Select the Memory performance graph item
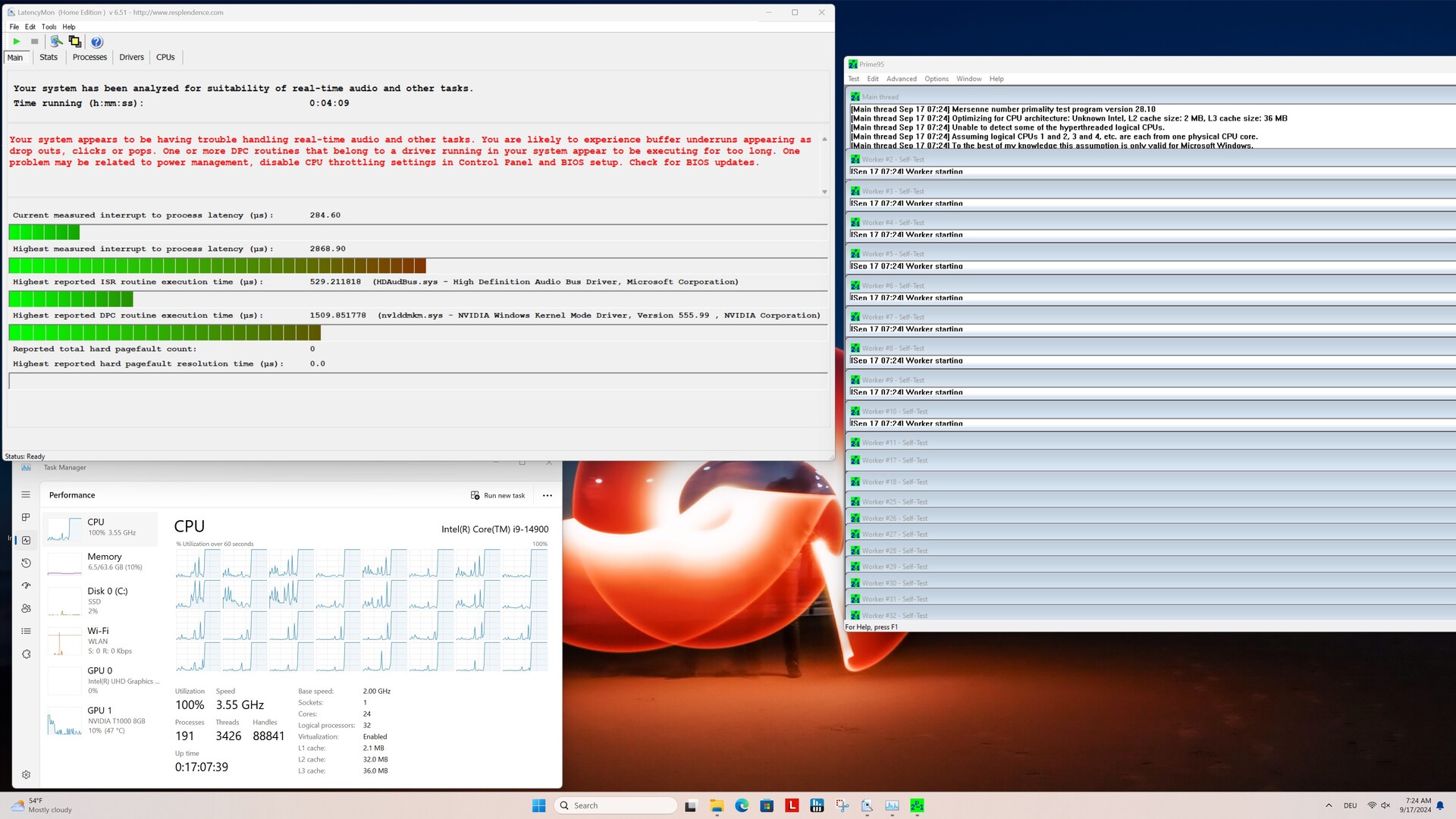 tap(101, 562)
